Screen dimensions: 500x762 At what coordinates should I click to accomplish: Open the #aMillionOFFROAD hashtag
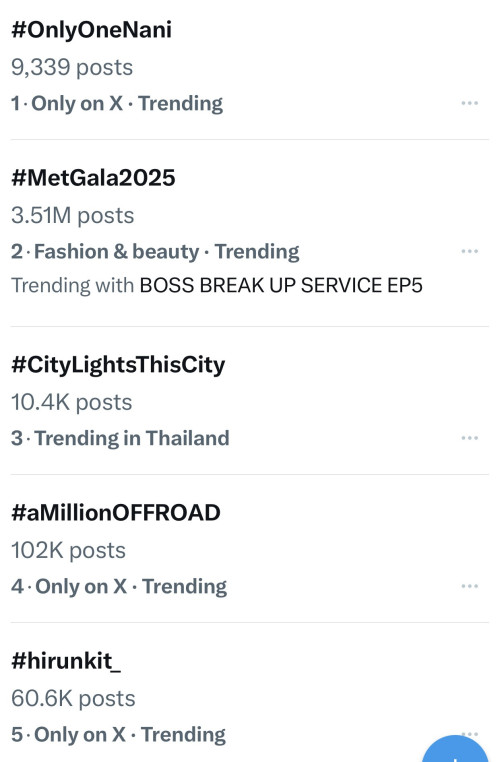pyautogui.click(x=116, y=513)
